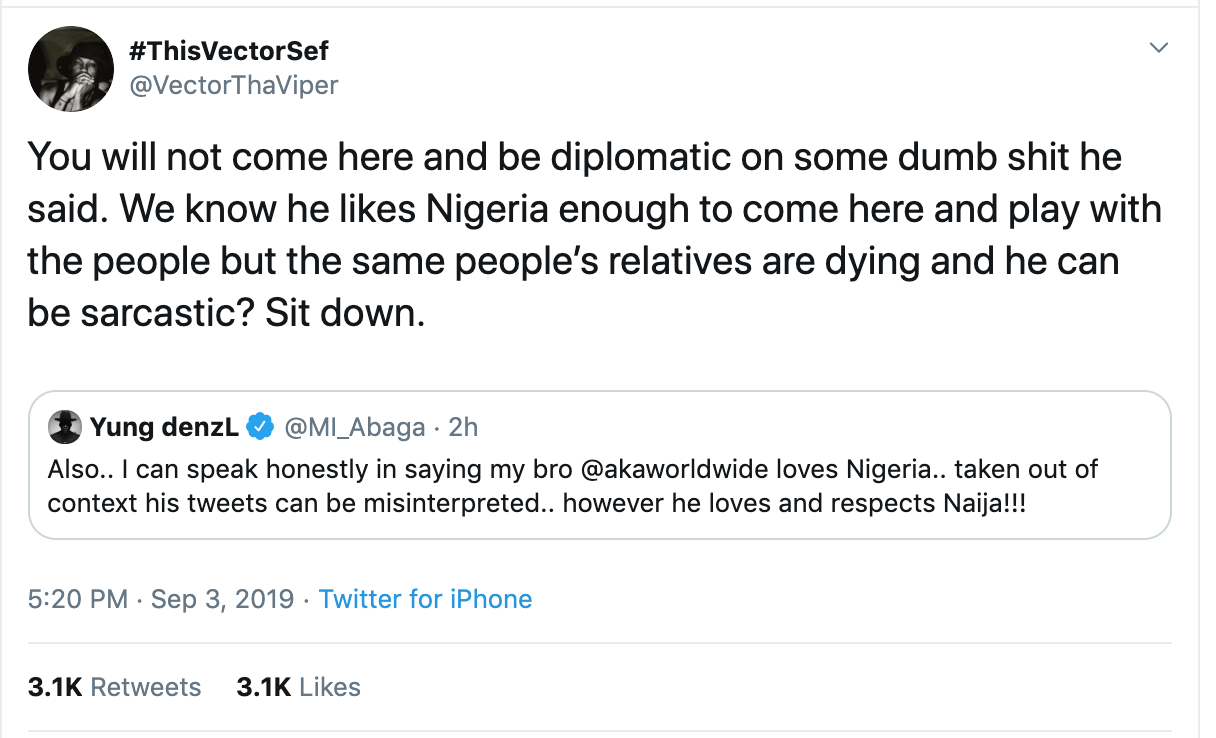Click the Twitter for iPhone link
This screenshot has width=1216, height=738.
pyautogui.click(x=425, y=599)
